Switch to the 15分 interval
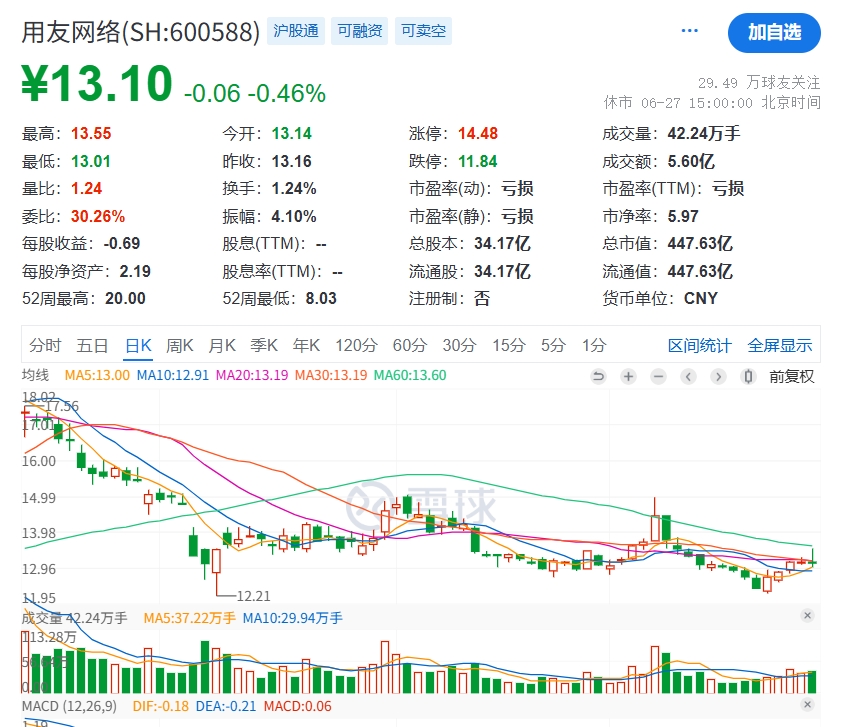 click(509, 345)
